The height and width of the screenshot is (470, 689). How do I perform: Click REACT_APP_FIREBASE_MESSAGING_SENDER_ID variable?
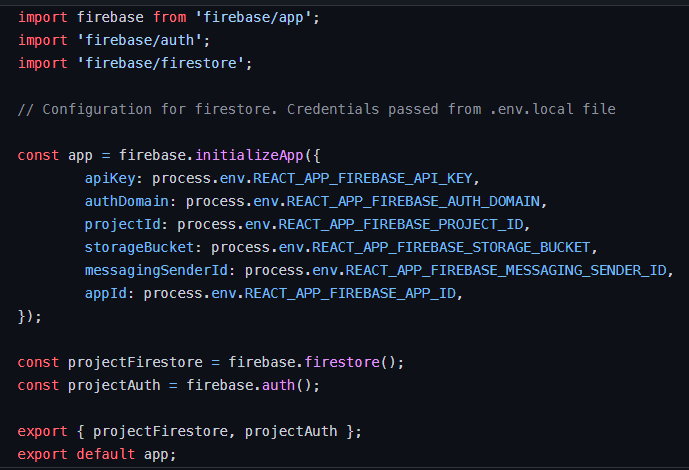506,271
